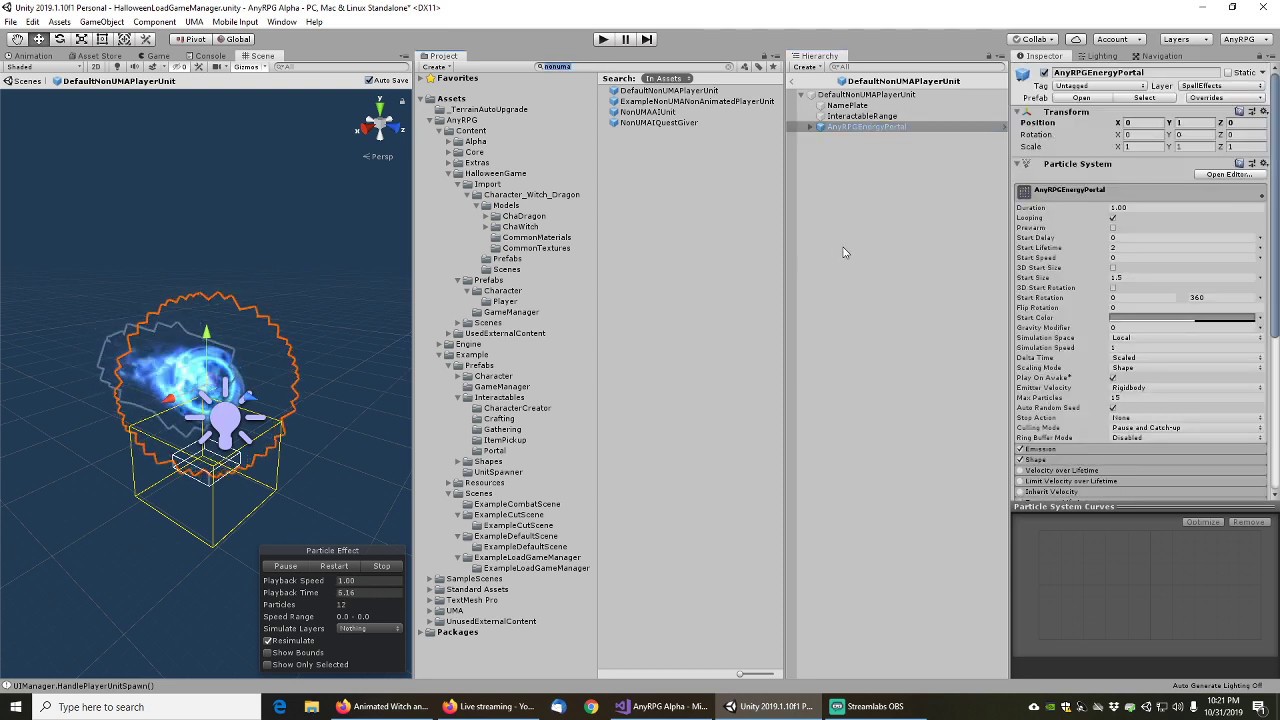Open the Component menu
1280x720 pixels.
click(154, 22)
